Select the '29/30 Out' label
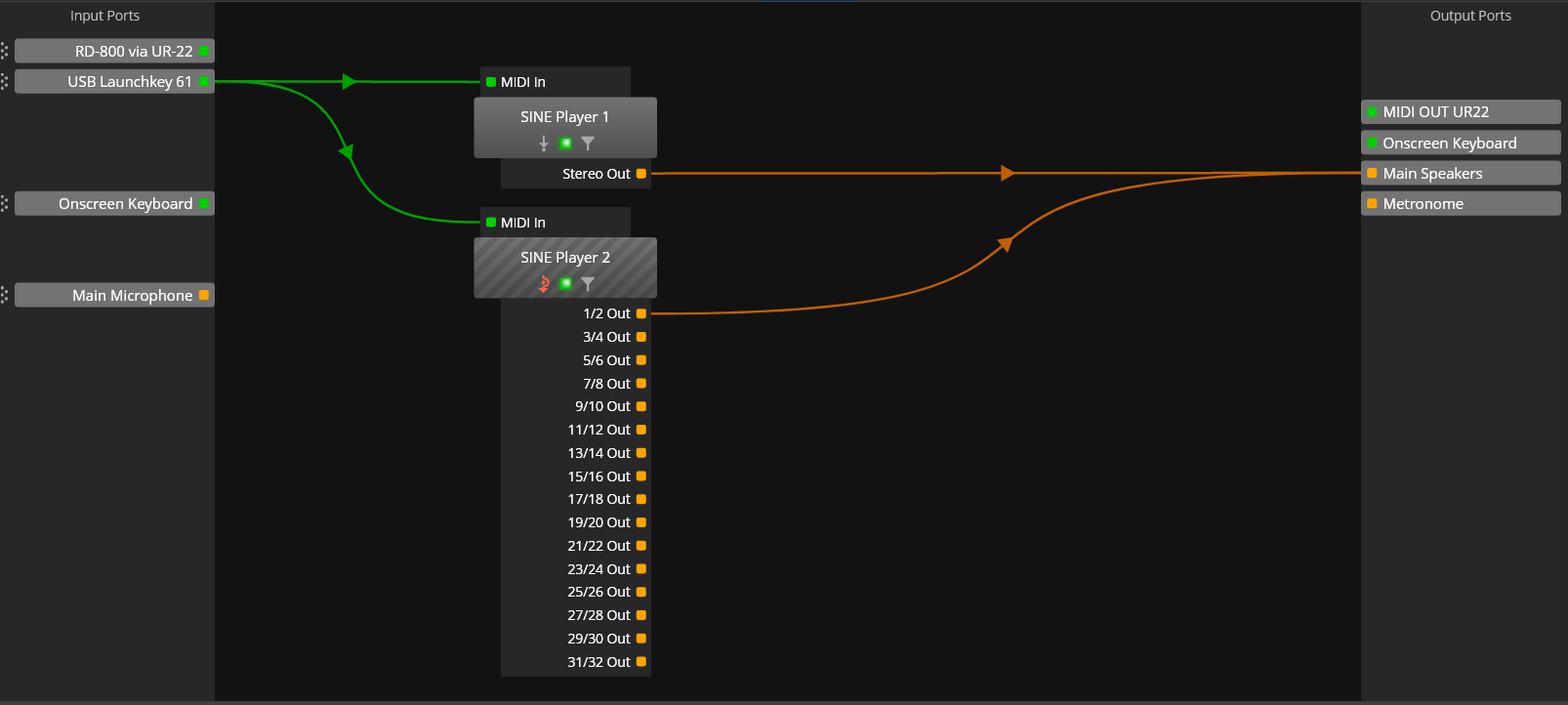The image size is (1568, 705). (x=598, y=639)
